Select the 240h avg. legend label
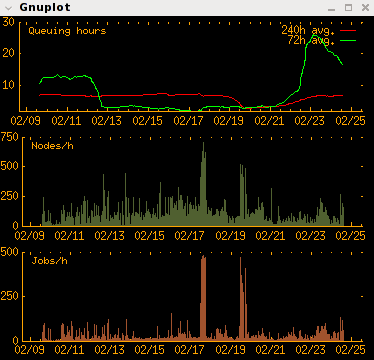 pos(307,30)
